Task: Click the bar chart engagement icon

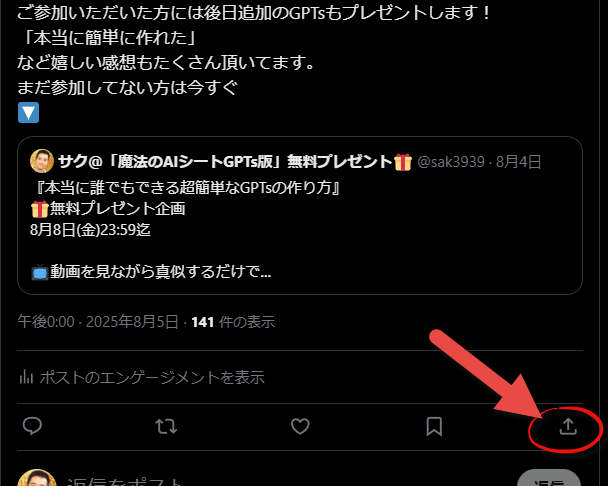Action: 26,377
